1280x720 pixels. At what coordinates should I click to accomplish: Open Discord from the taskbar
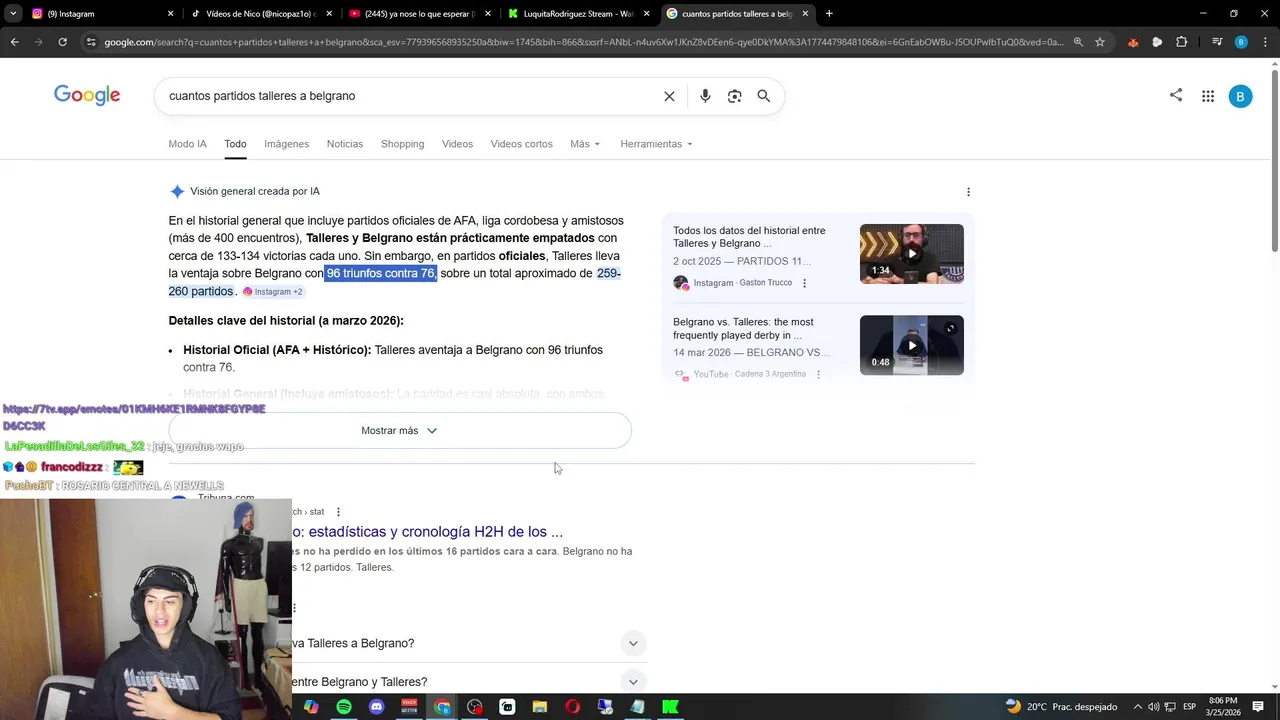pos(376,707)
